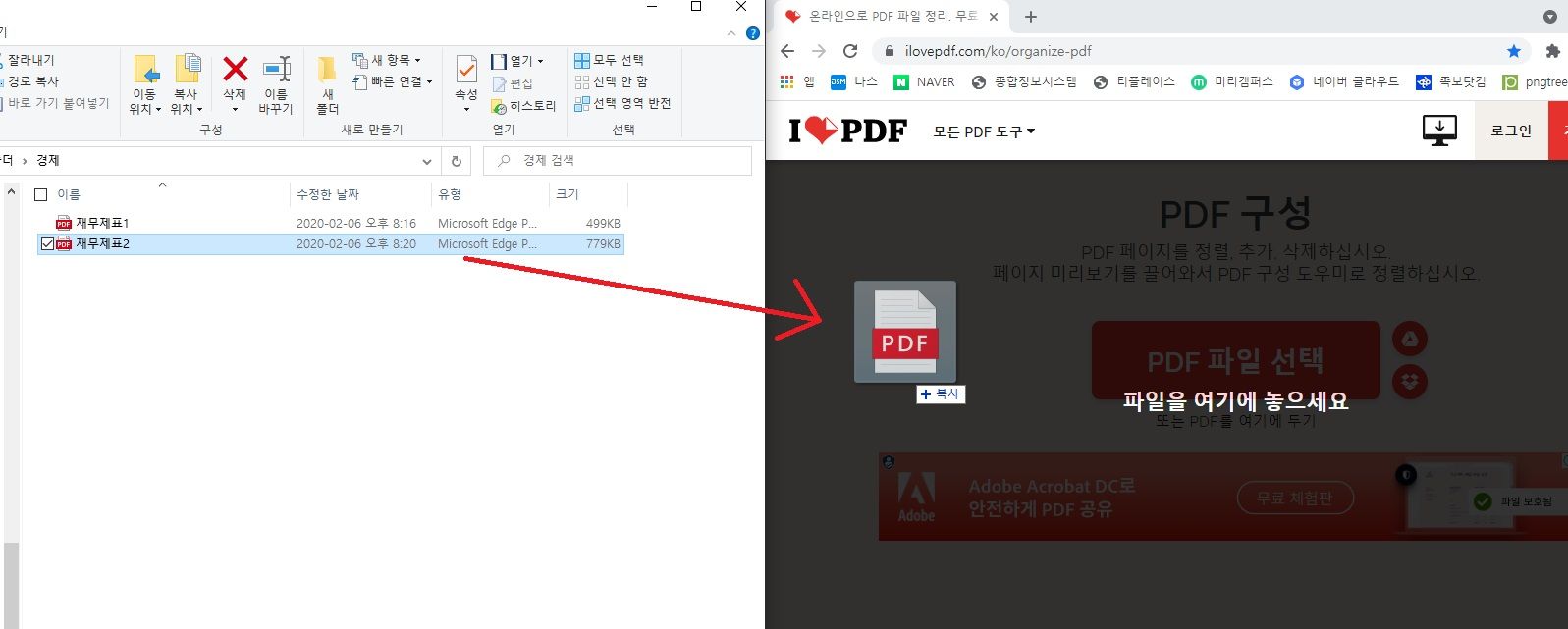This screenshot has height=629, width=1568.
Task: Close the iLovePDF browser tab
Action: click(x=994, y=17)
